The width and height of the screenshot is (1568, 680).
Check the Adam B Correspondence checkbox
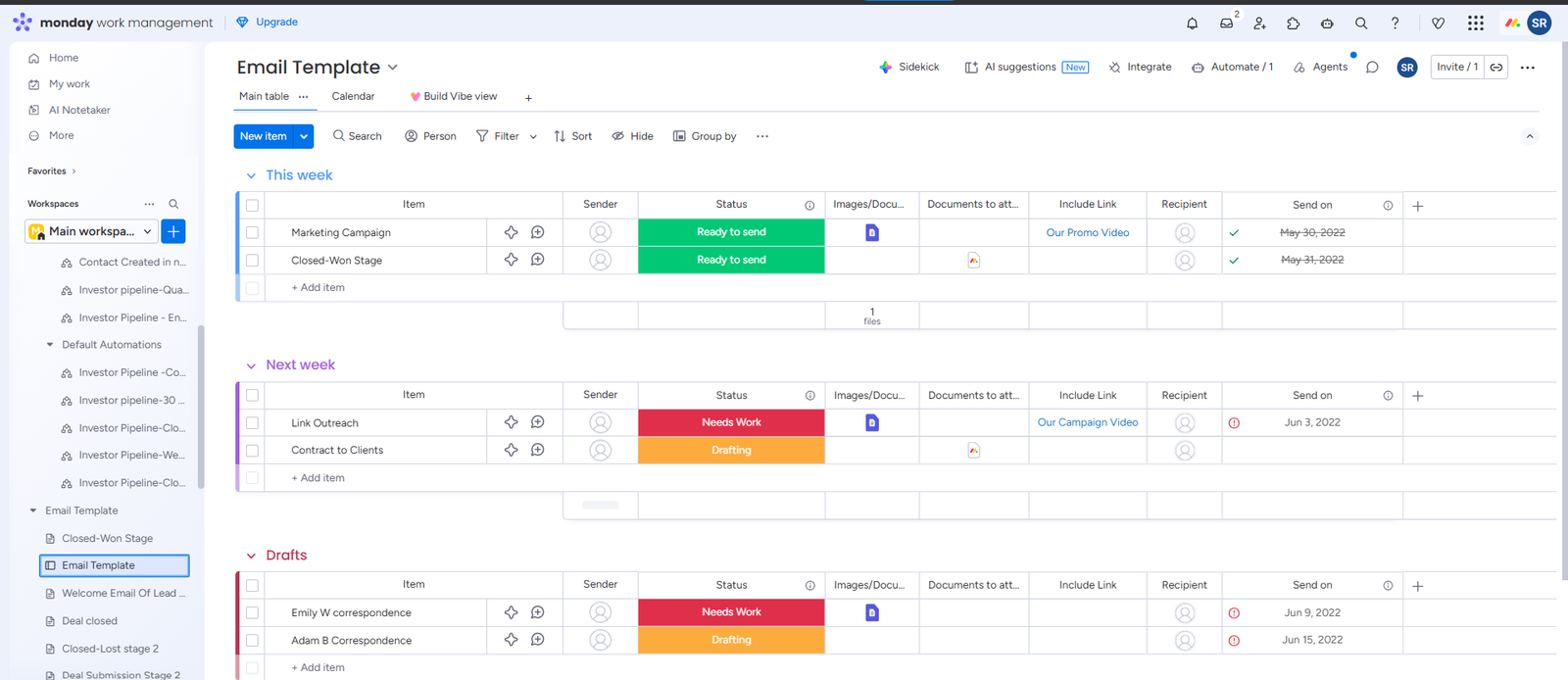(x=252, y=641)
